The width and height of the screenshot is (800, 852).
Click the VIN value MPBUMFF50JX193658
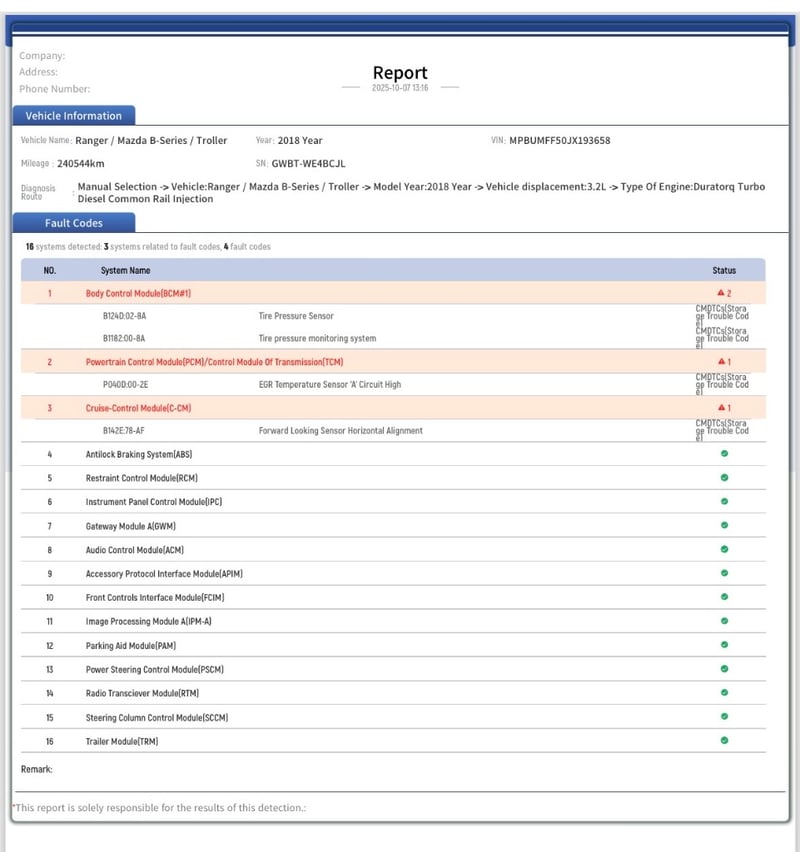click(559, 140)
